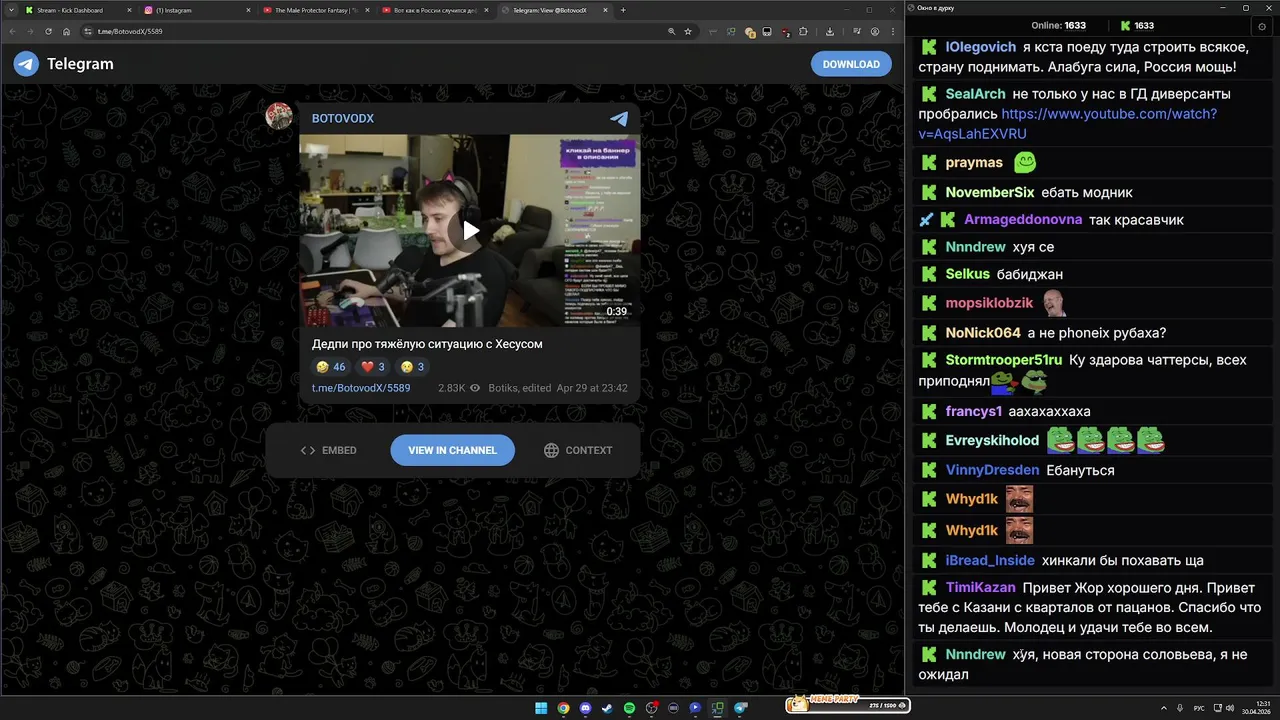Open the browser downloads icon
Image resolution: width=1280 pixels, height=720 pixels.
click(830, 31)
